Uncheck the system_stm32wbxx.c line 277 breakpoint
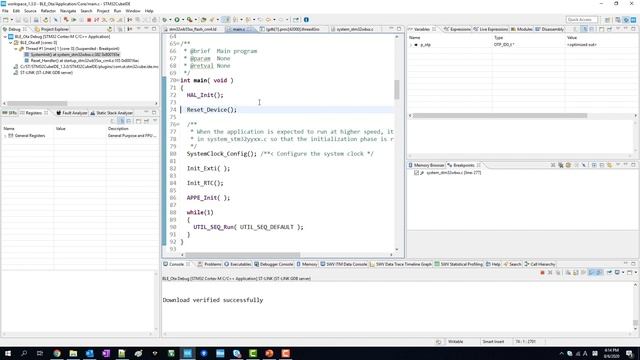The height and width of the screenshot is (360, 640). (x=416, y=173)
